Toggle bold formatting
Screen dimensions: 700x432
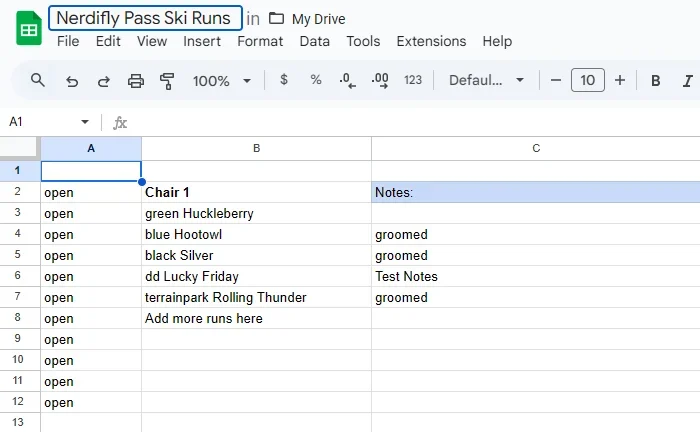pyautogui.click(x=656, y=80)
